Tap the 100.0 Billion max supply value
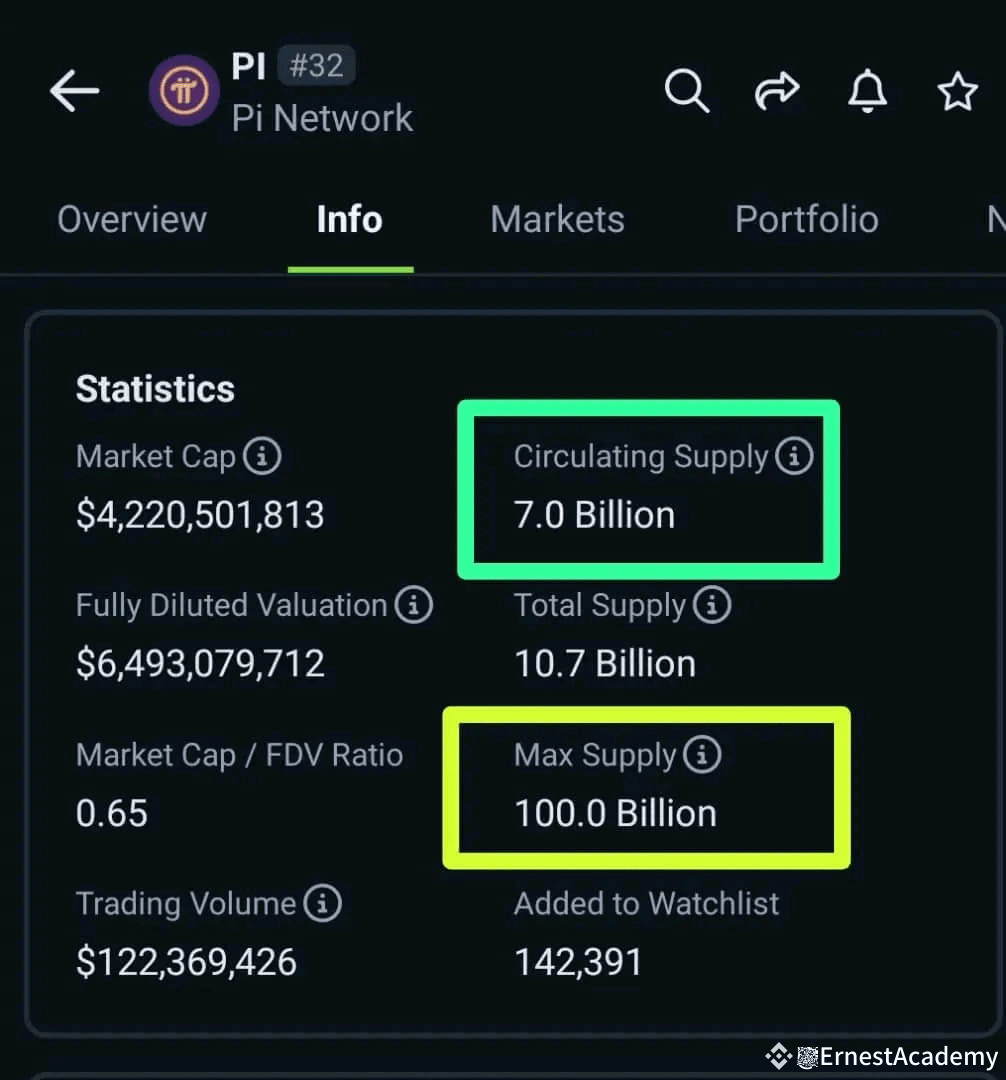Screen dimensions: 1006x1080 [616, 813]
